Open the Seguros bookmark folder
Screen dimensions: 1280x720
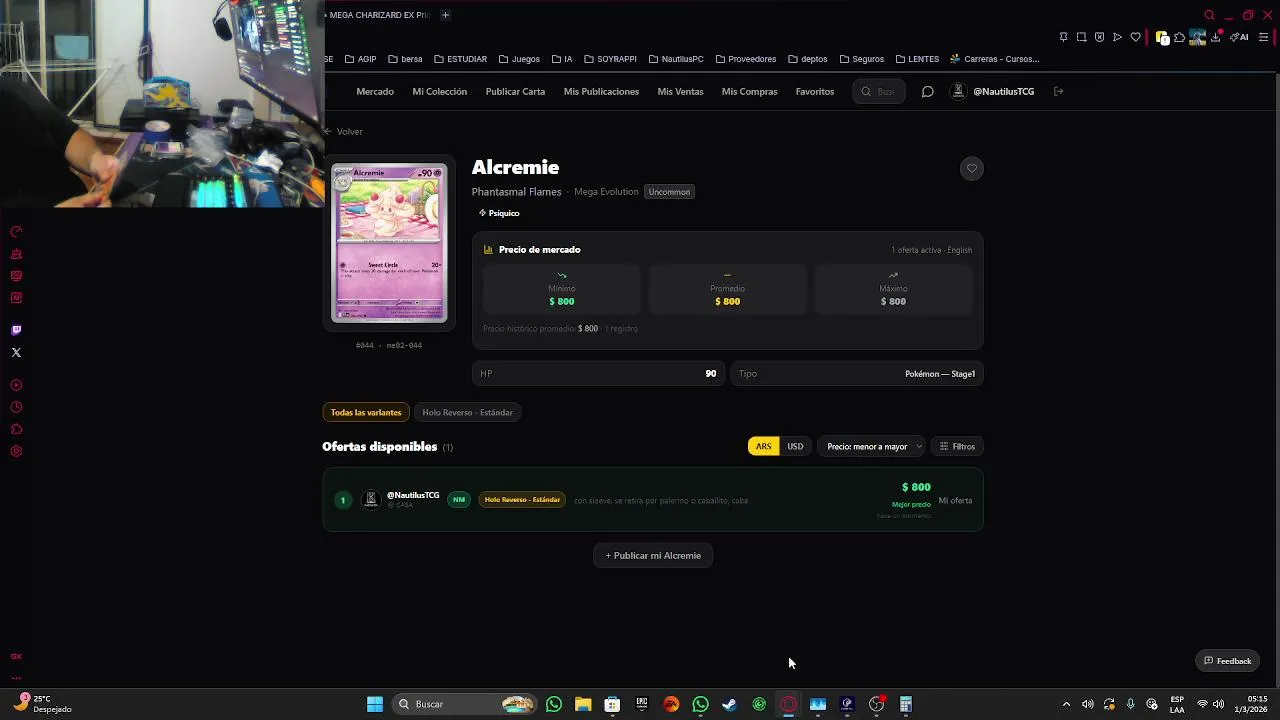point(861,59)
